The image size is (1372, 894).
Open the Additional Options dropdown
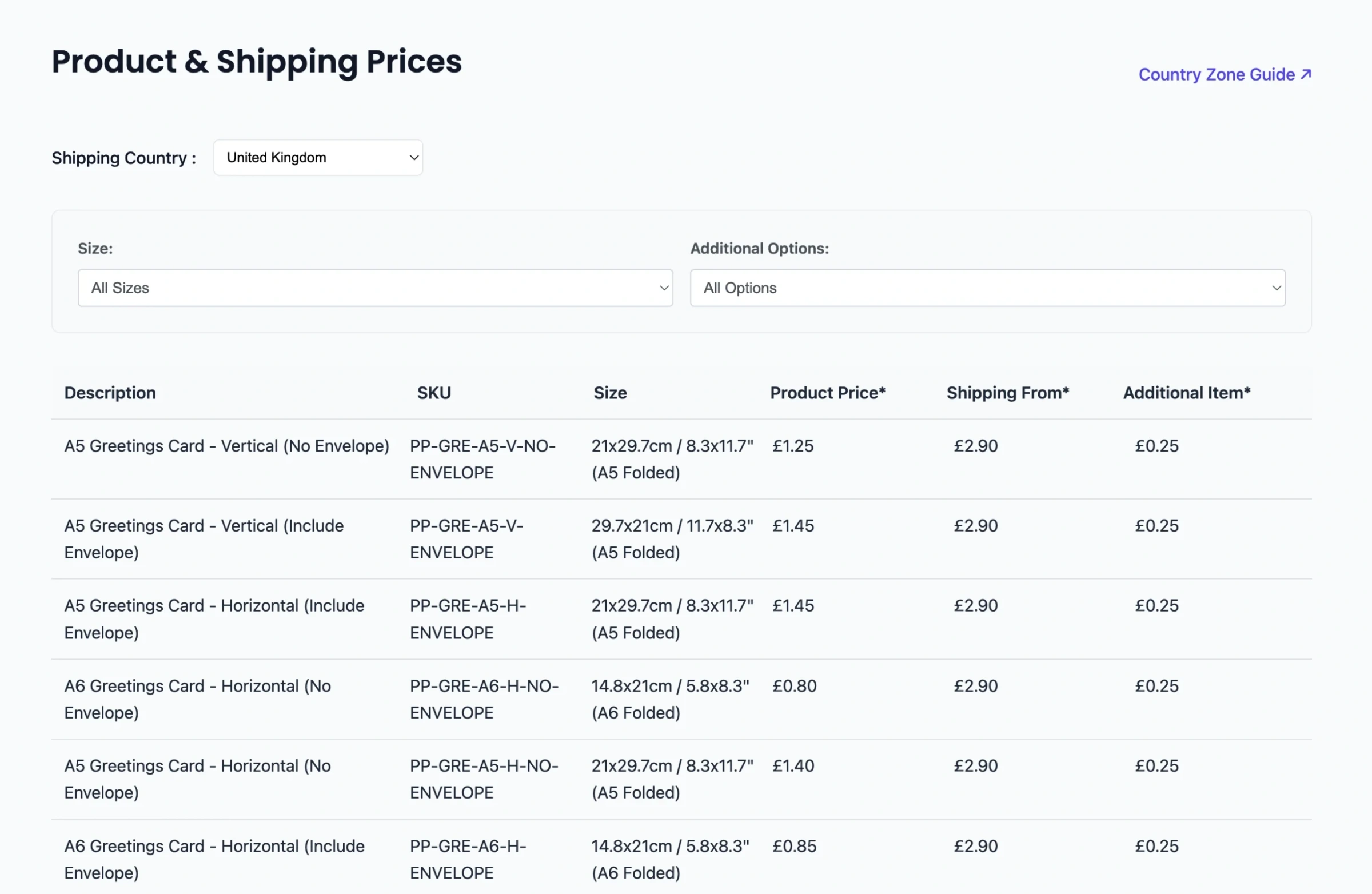pos(987,288)
